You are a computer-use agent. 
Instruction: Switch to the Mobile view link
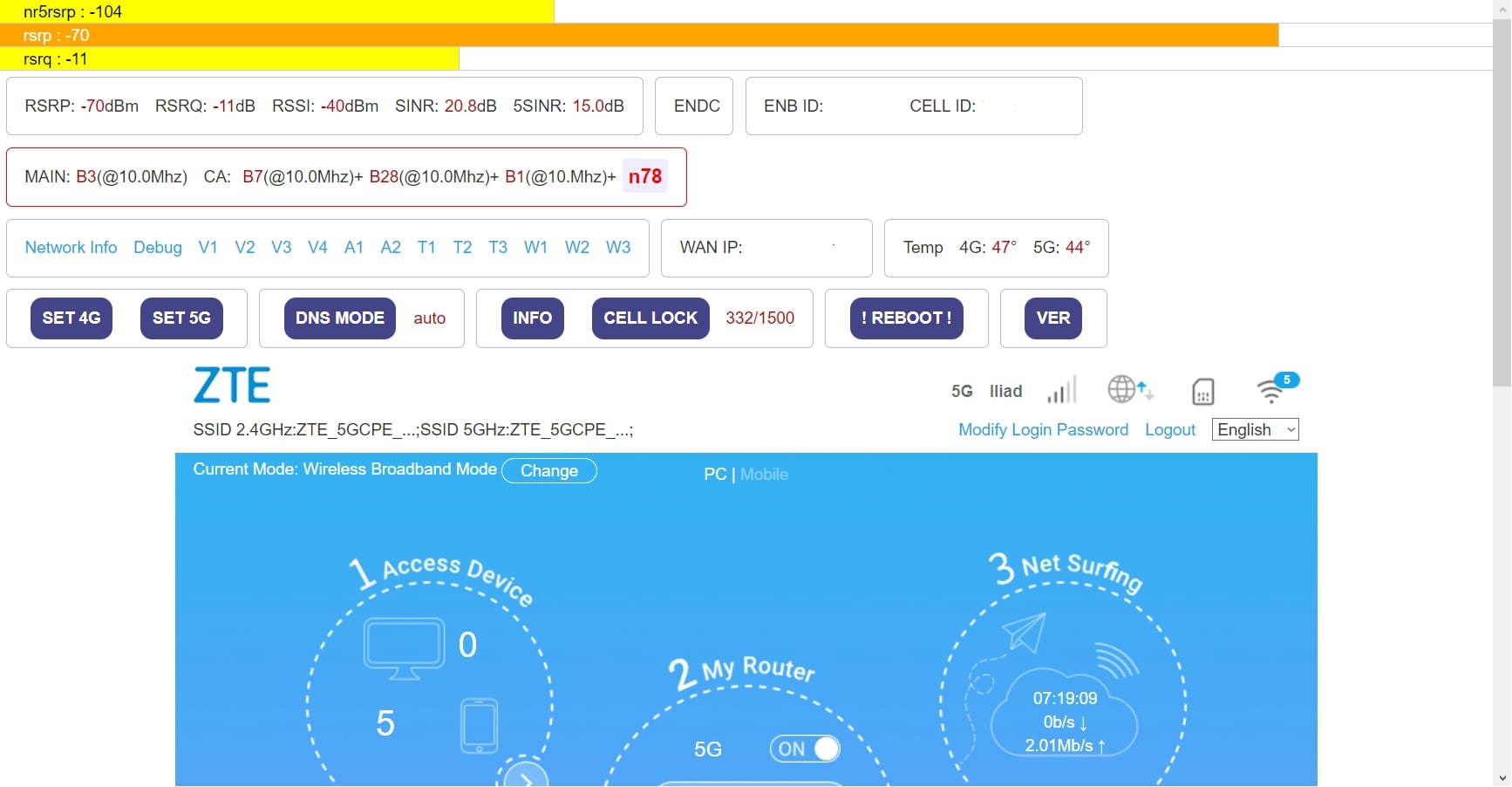click(x=764, y=475)
